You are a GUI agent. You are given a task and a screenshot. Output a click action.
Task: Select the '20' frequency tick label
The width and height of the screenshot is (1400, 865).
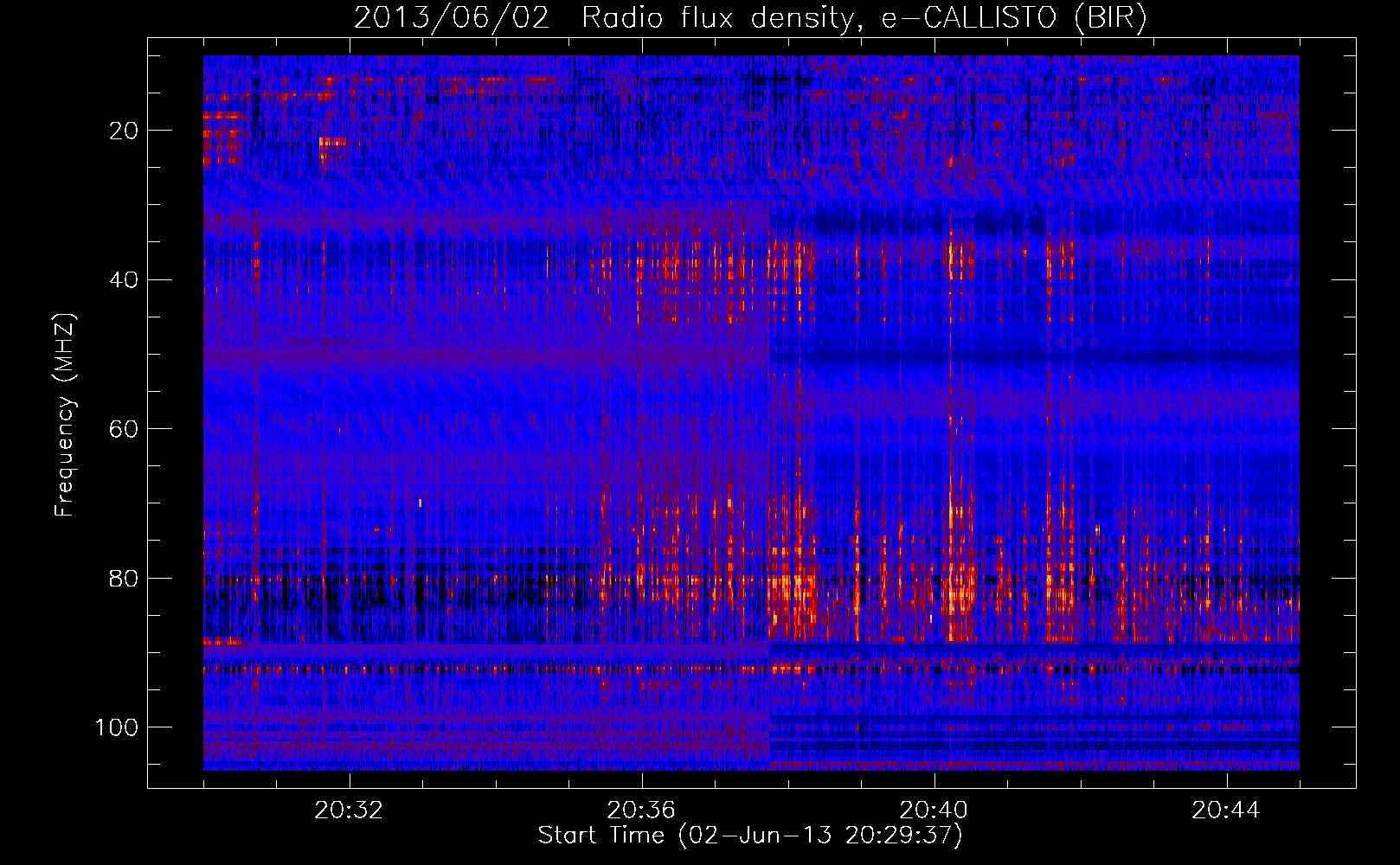point(124,131)
